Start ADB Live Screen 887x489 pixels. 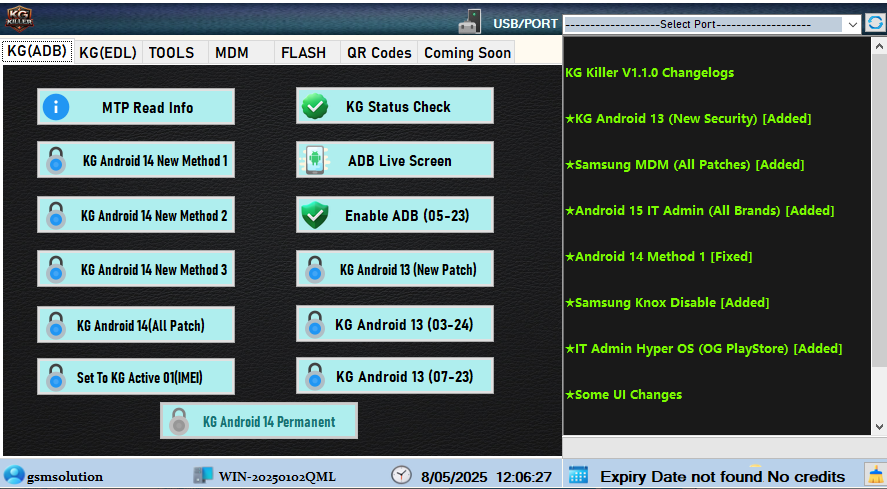[395, 160]
